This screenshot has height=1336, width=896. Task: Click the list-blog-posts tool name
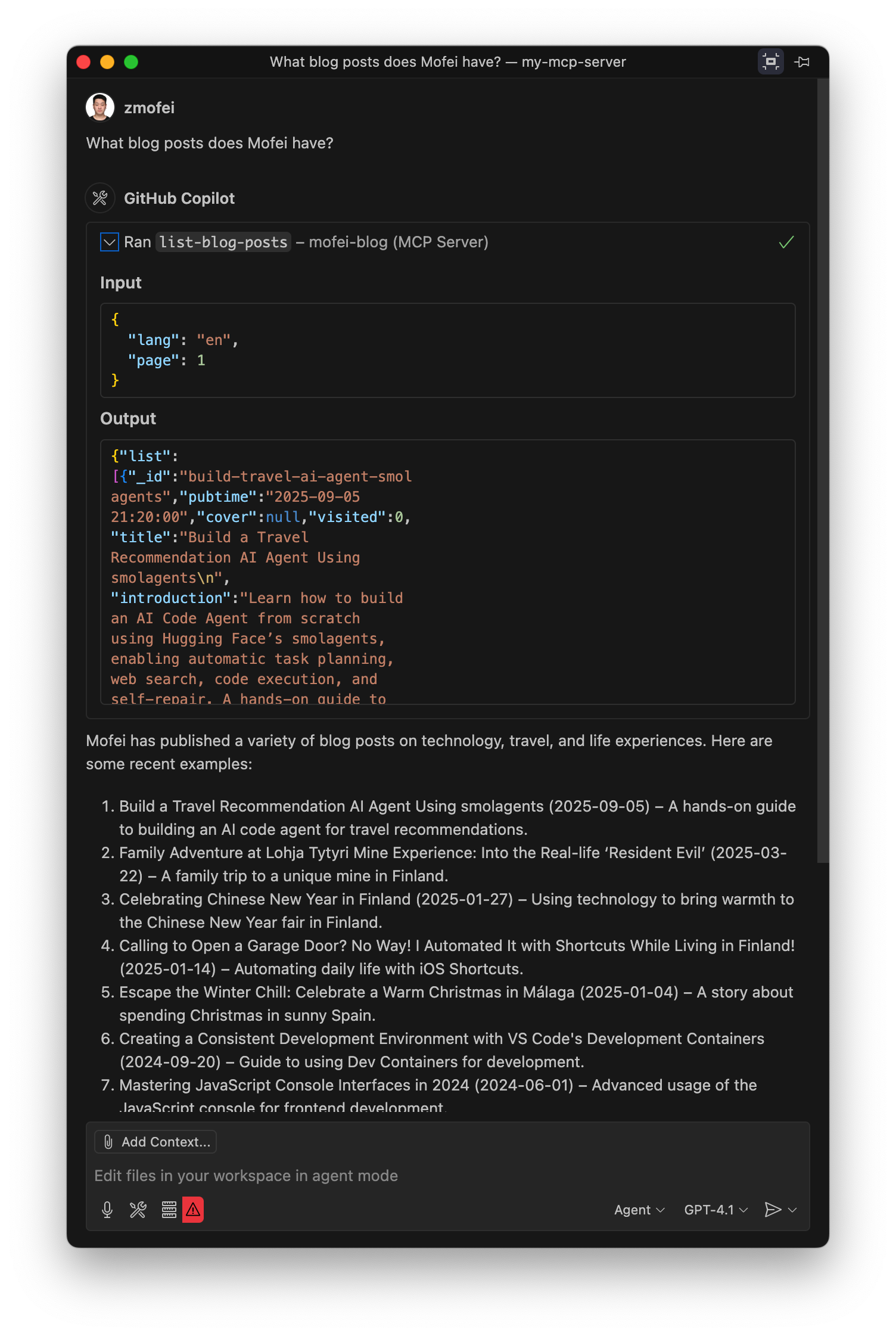223,242
